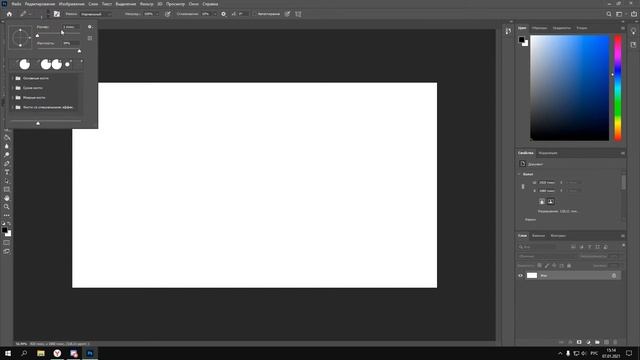Expand the first brush folder Основные кисти
640x360 pixels.
click(13, 78)
